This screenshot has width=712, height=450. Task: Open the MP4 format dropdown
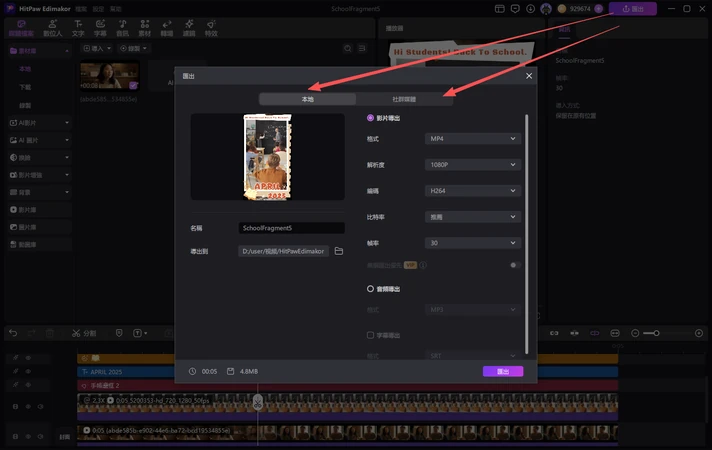coord(472,138)
